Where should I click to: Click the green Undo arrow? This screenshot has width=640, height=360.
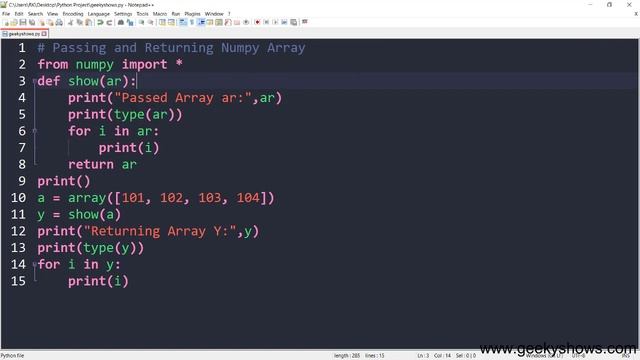100,22
